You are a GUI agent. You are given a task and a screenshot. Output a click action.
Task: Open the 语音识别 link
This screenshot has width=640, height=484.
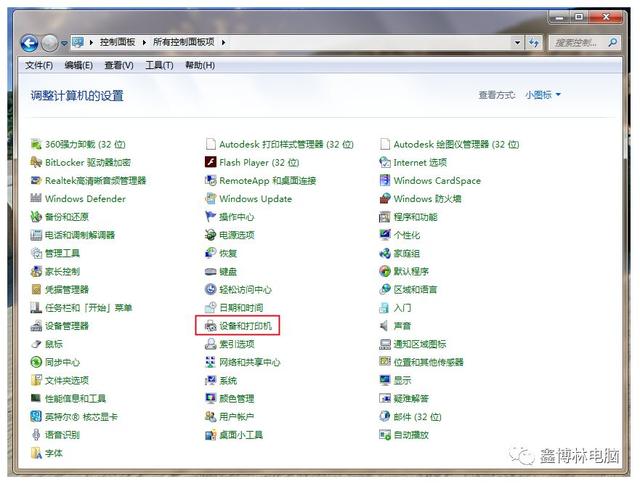point(62,435)
